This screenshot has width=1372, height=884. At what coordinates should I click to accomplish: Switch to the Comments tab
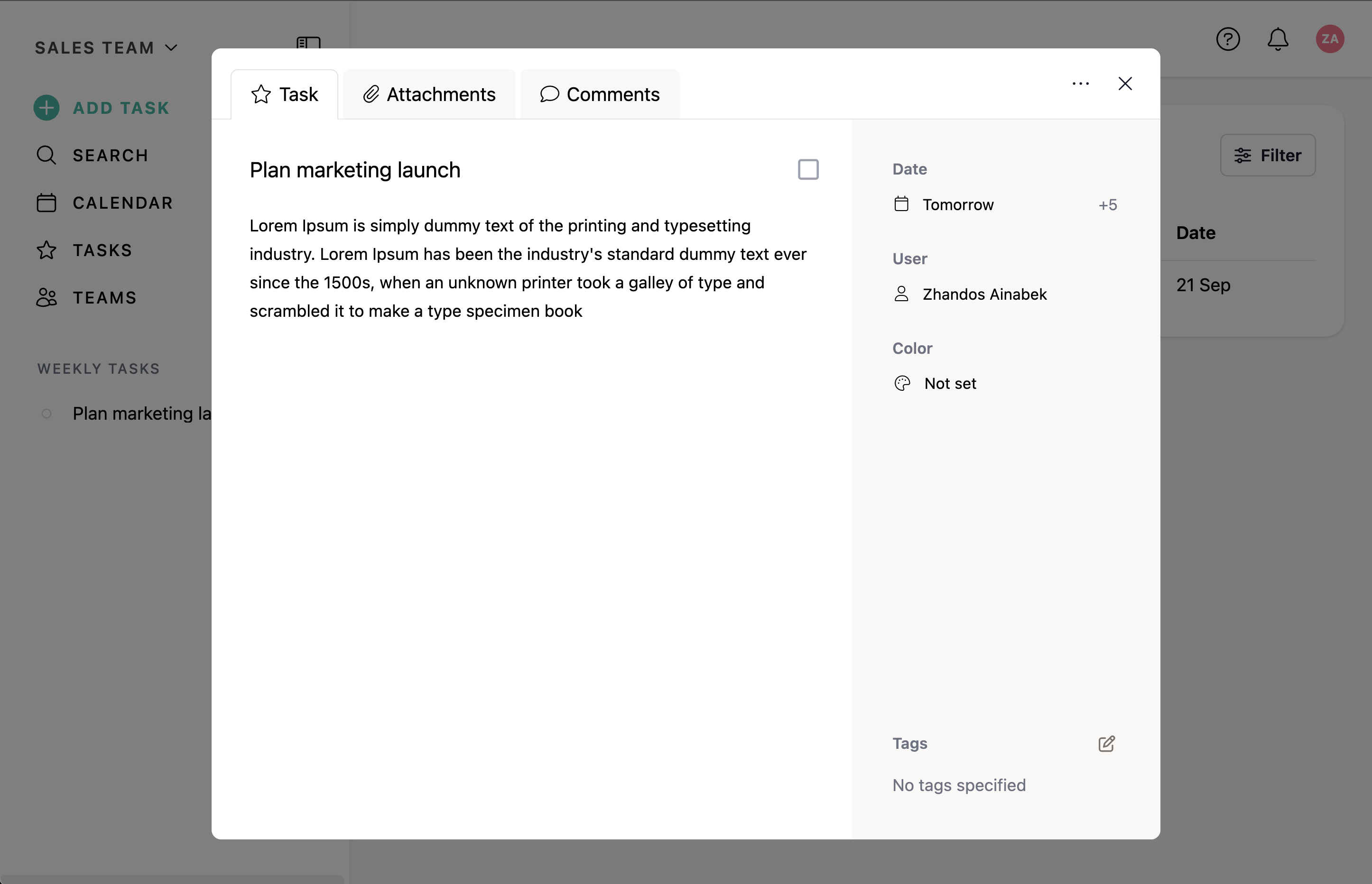pyautogui.click(x=599, y=95)
